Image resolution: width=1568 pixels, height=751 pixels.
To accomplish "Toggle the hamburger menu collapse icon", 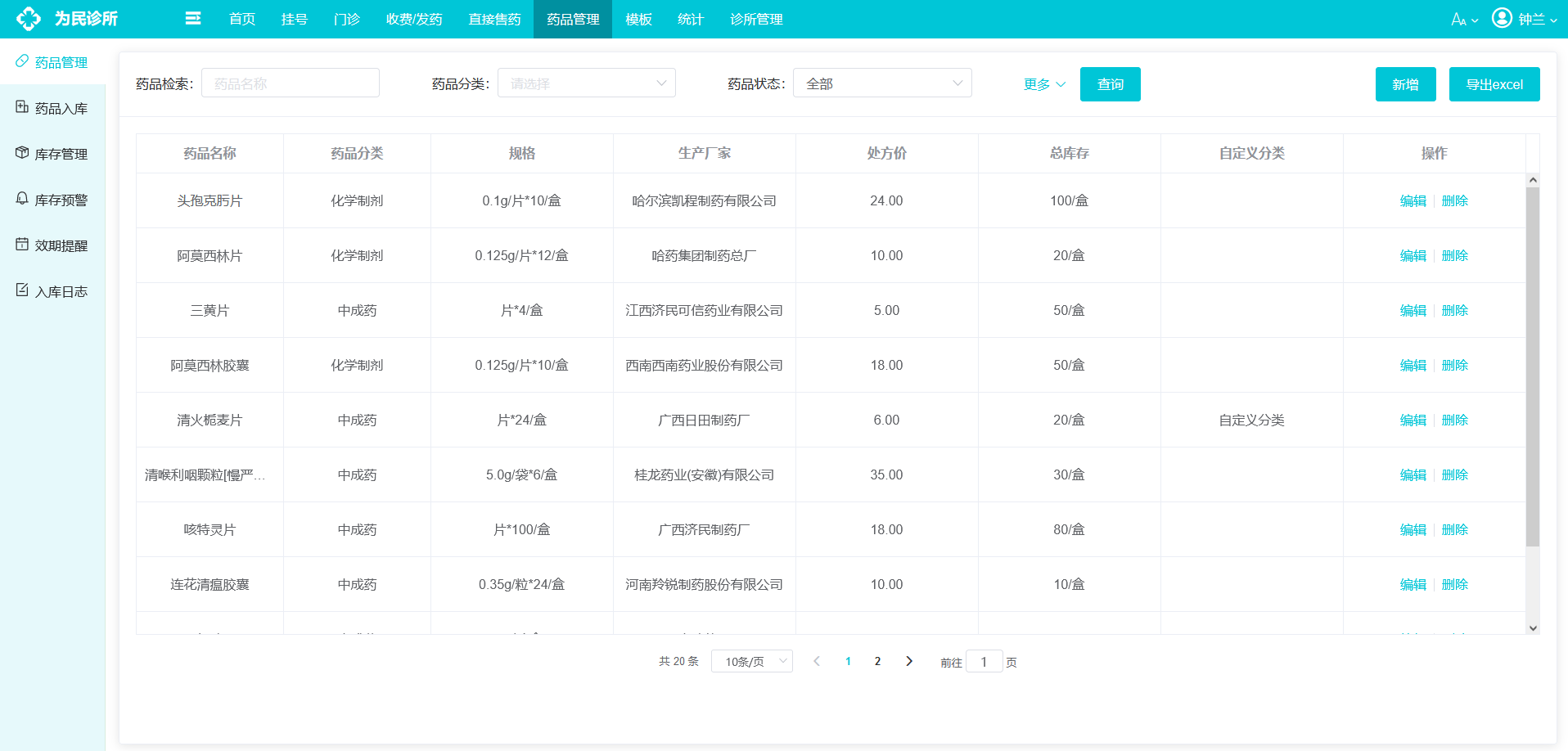I will tap(193, 18).
